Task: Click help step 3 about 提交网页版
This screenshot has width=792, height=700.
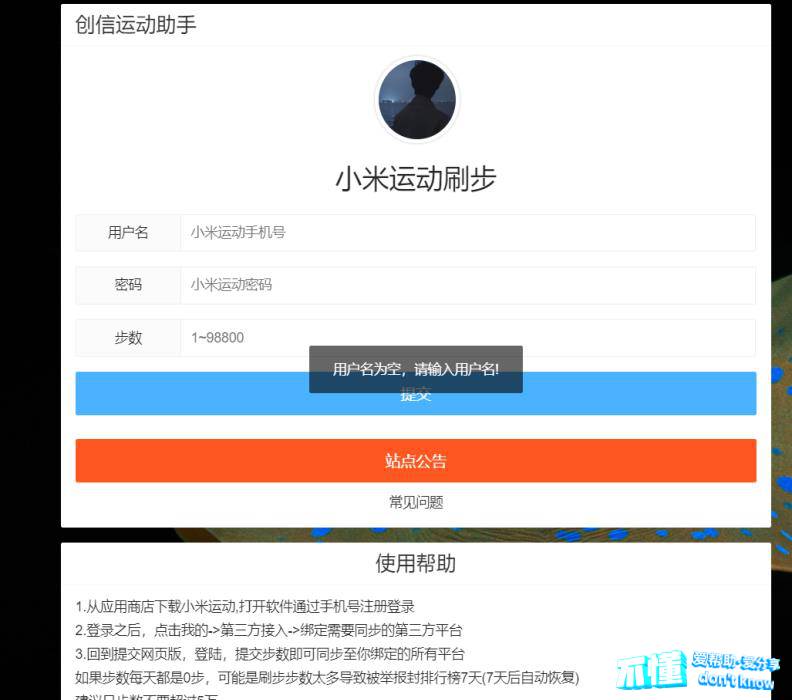Action: click(x=270, y=654)
